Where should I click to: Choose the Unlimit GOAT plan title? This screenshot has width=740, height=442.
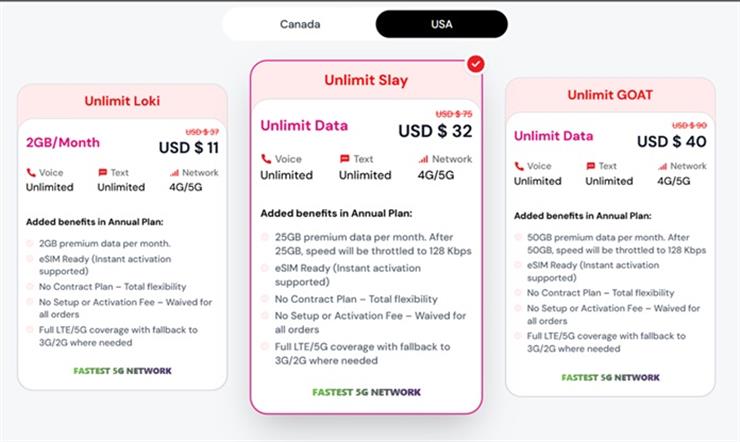tap(610, 95)
